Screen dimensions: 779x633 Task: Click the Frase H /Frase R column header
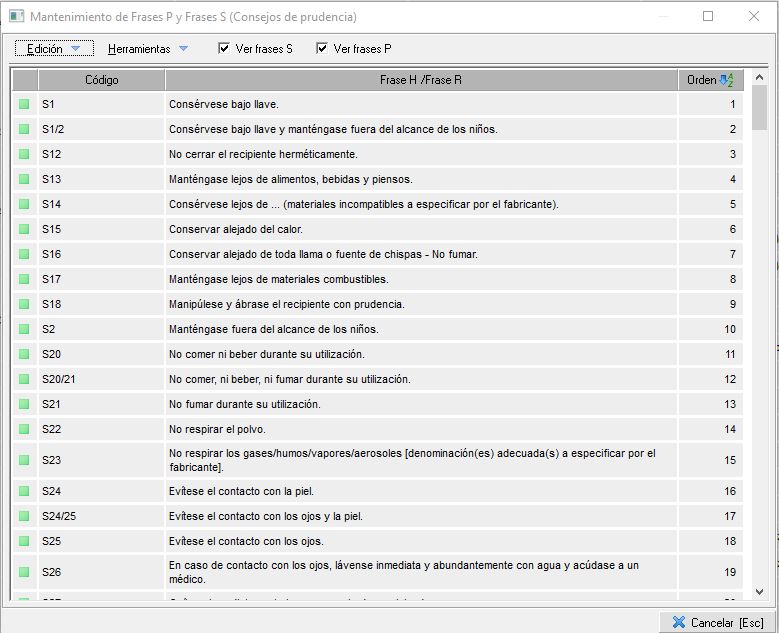coord(420,80)
